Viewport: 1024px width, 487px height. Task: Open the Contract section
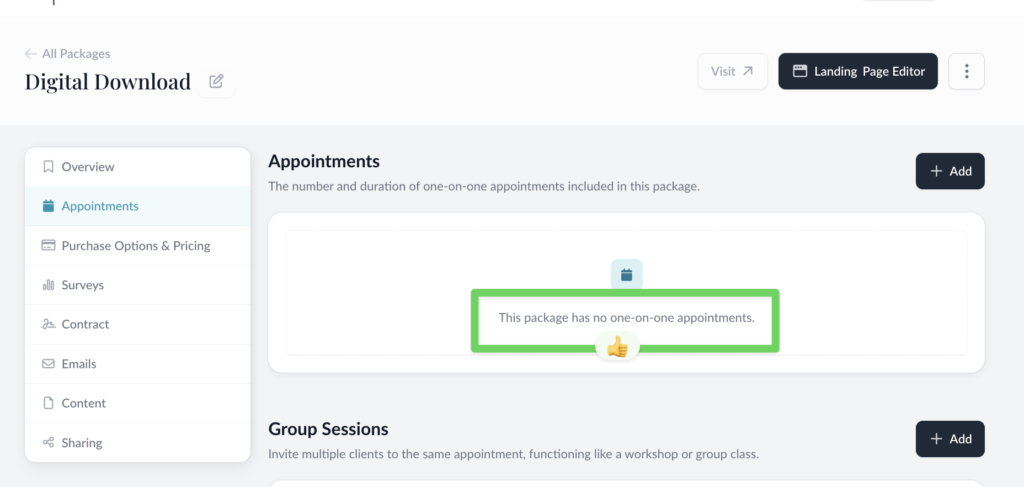[x=85, y=324]
